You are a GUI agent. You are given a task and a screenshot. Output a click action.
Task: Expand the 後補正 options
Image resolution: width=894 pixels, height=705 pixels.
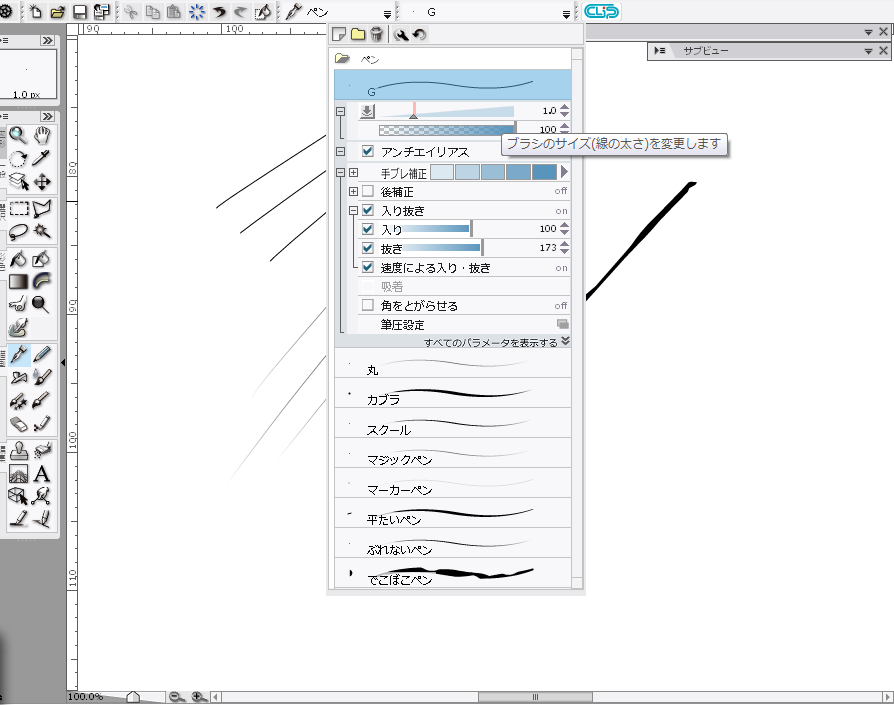(x=353, y=191)
